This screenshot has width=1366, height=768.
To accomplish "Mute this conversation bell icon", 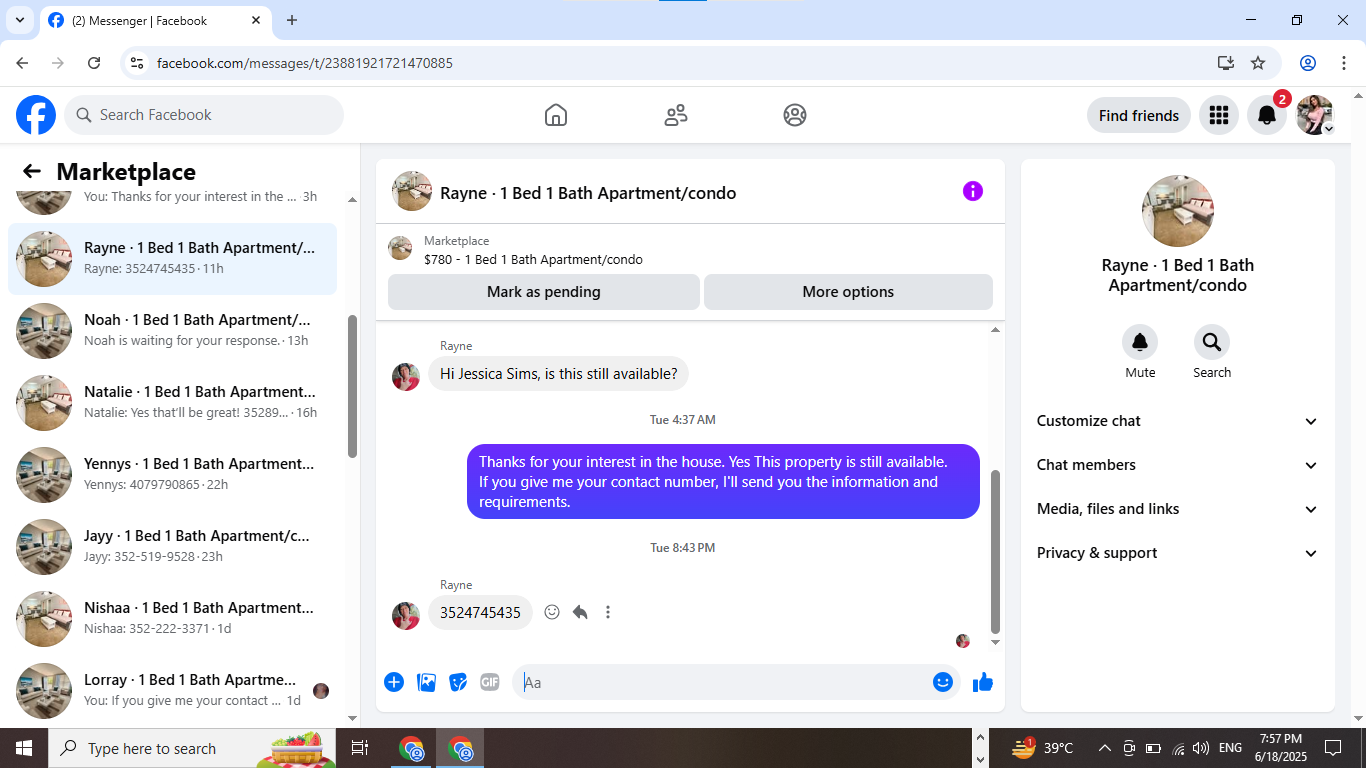I will point(1140,343).
